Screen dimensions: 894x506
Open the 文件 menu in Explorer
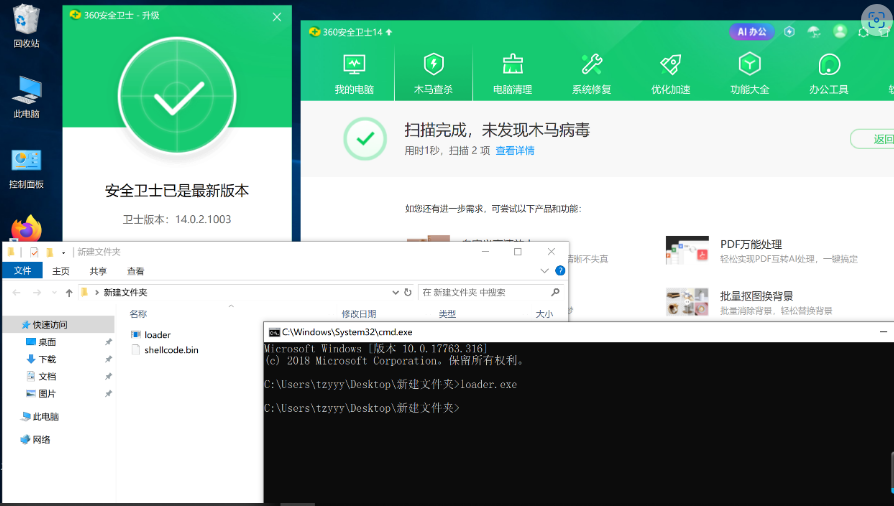point(22,270)
